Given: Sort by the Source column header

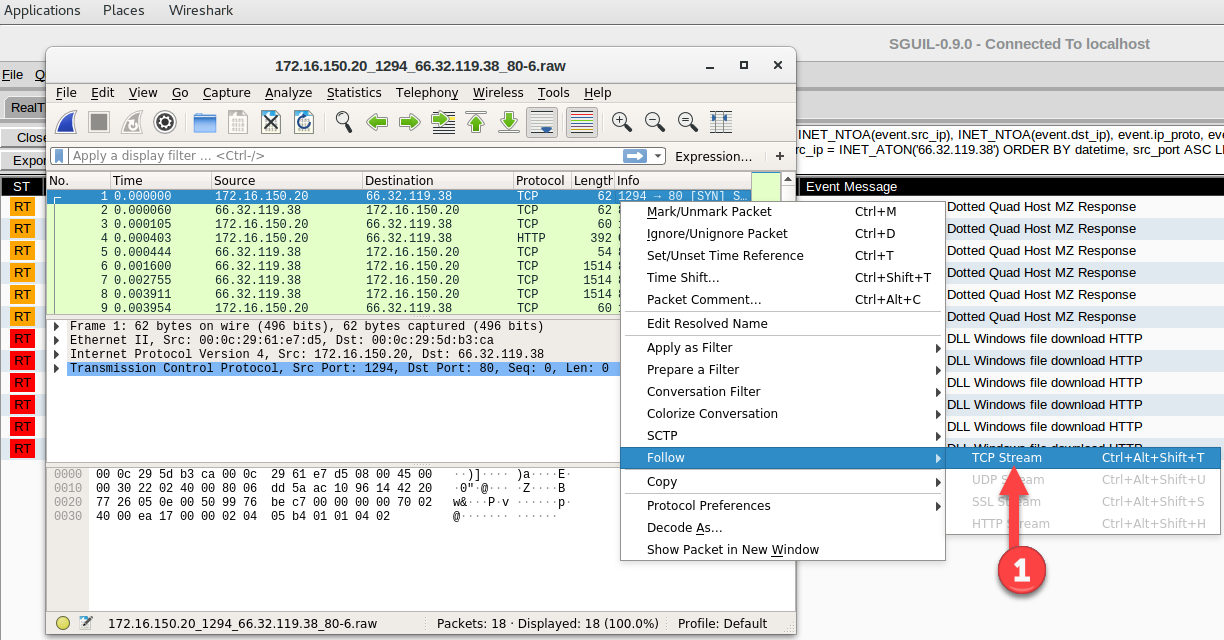Looking at the screenshot, I should [x=286, y=181].
